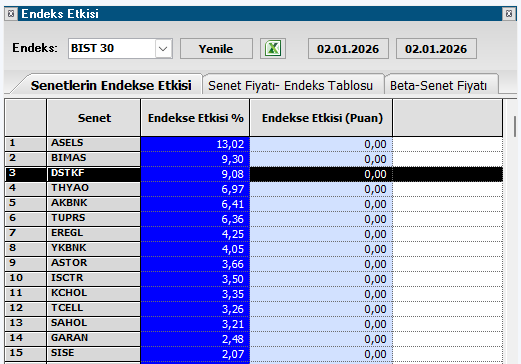Export table with the Excel icon
This screenshot has height=364, width=521.
[x=273, y=49]
